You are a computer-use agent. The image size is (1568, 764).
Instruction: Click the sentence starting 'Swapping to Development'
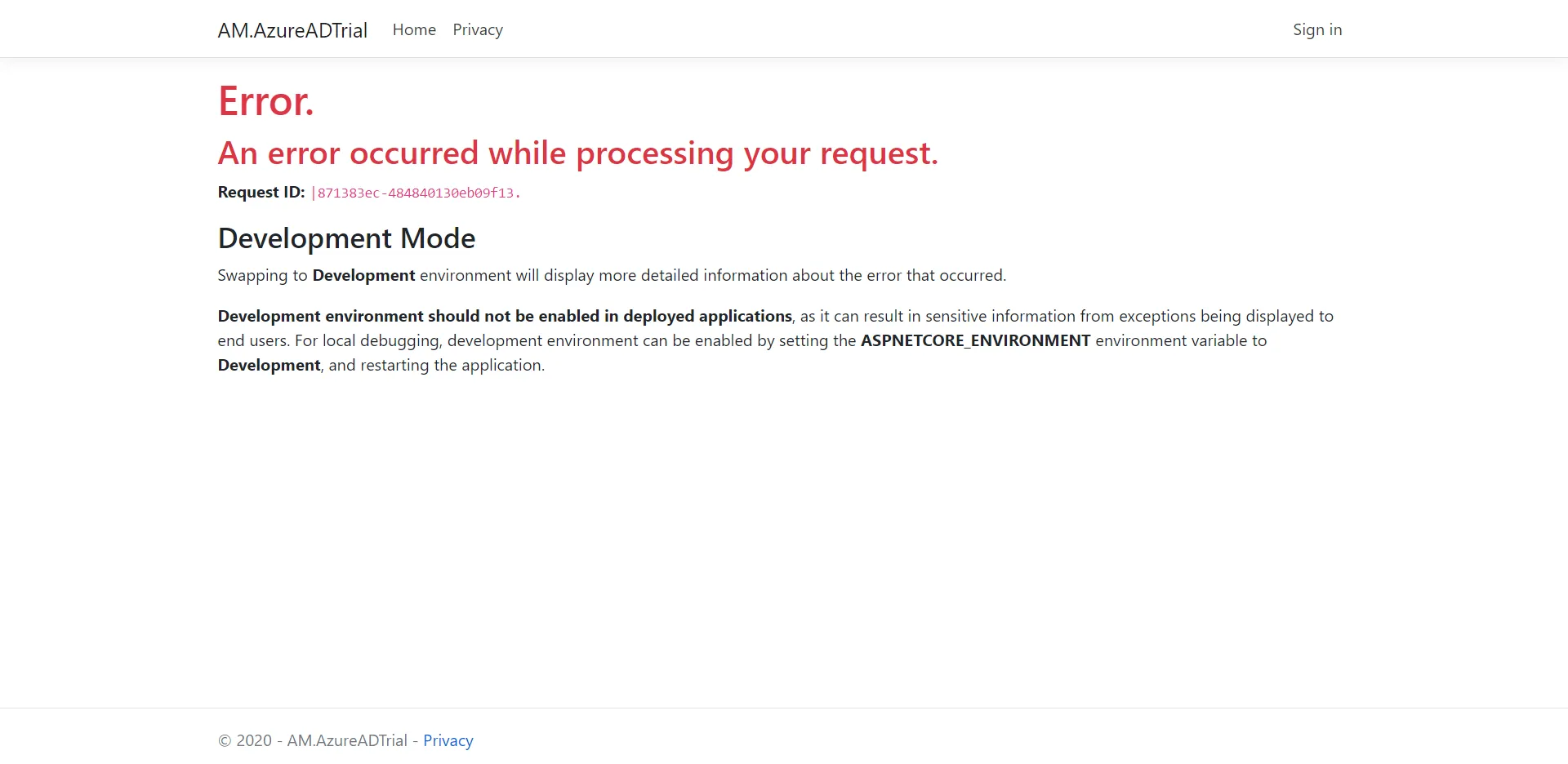coord(612,275)
